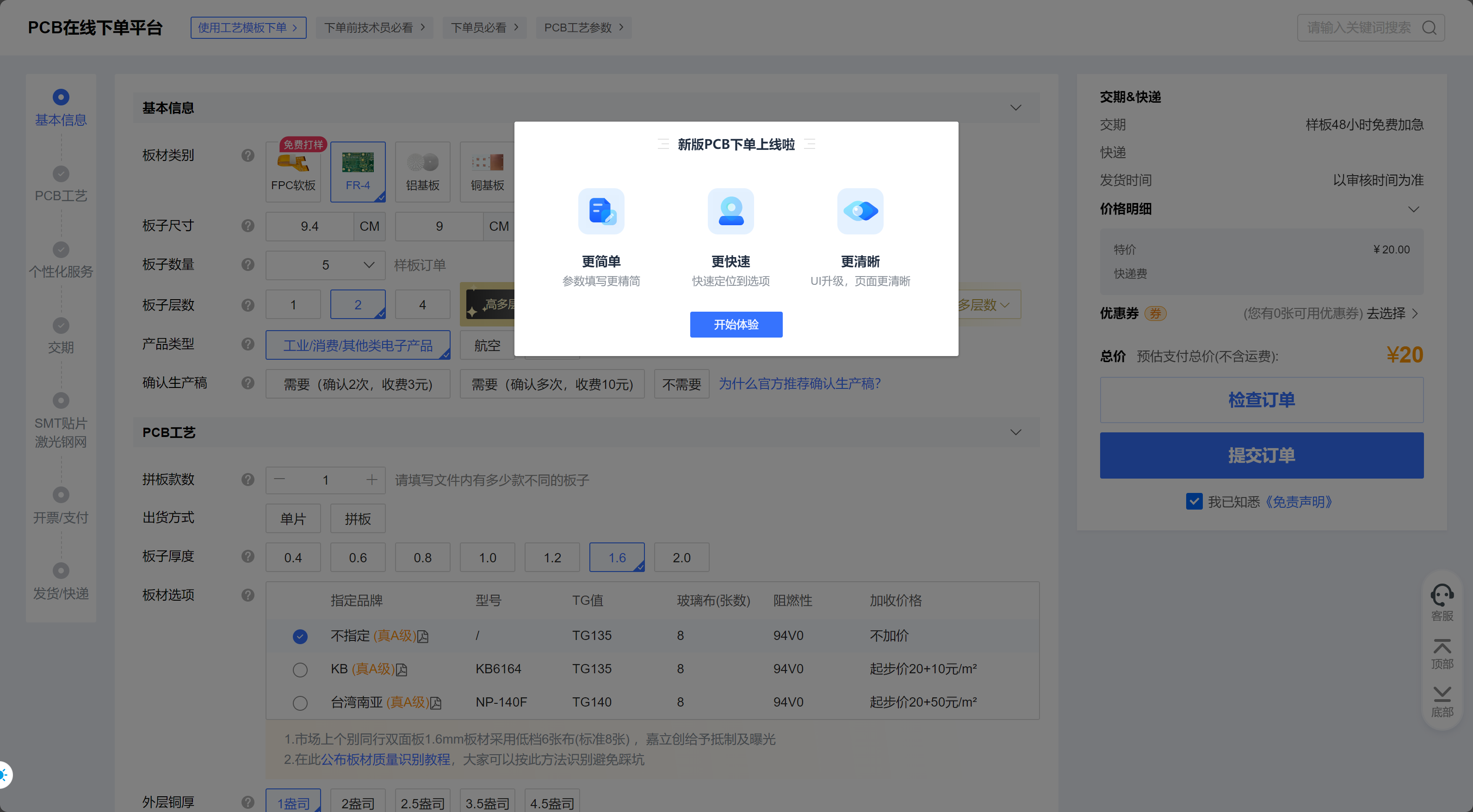
Task: Click help icon beside 板子厚度
Action: coord(248,556)
